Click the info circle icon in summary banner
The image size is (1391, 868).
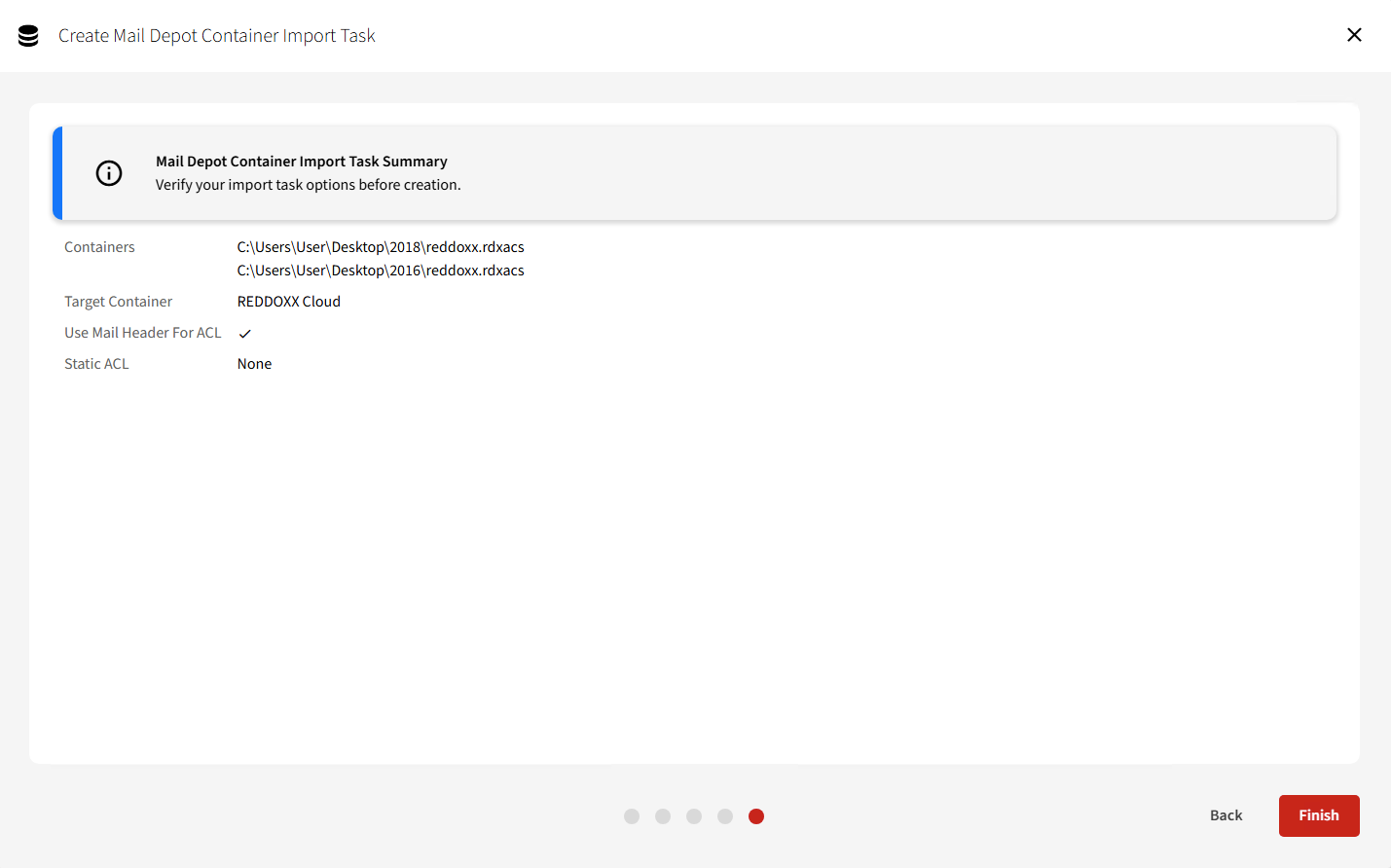[109, 173]
